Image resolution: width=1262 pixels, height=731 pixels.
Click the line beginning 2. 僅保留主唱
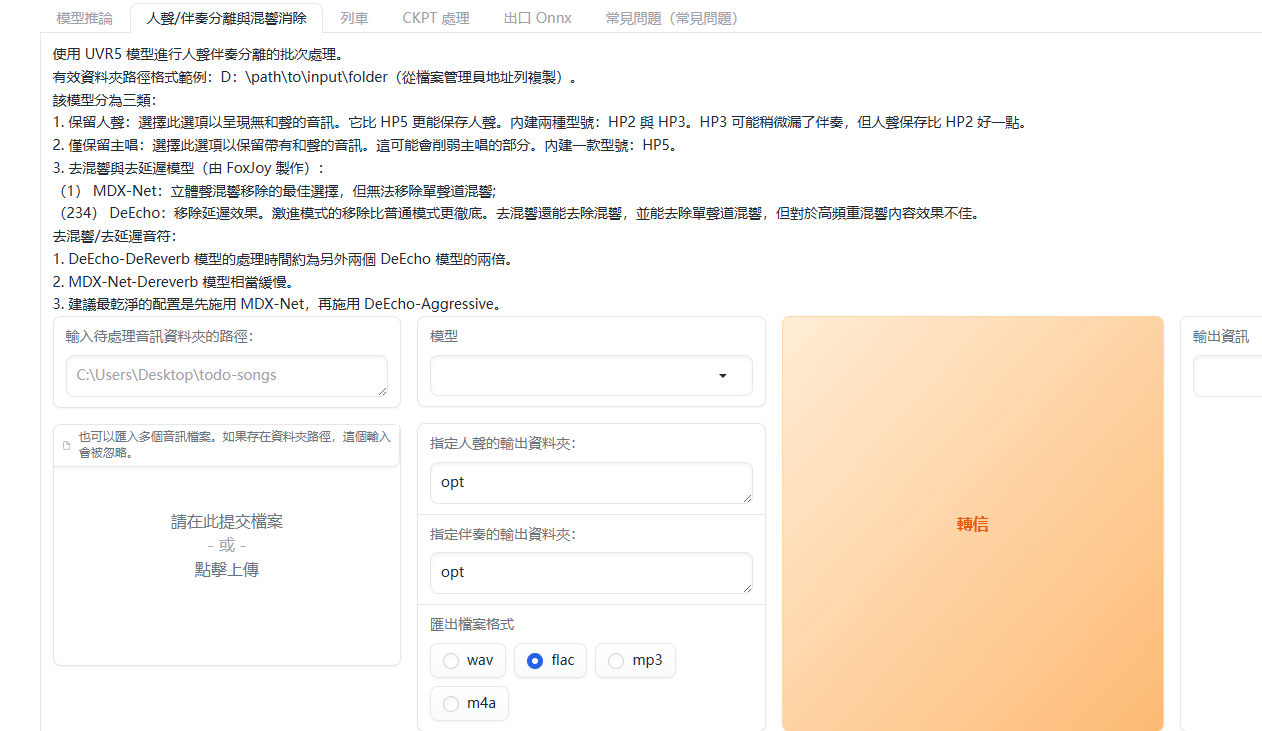[x=369, y=146]
